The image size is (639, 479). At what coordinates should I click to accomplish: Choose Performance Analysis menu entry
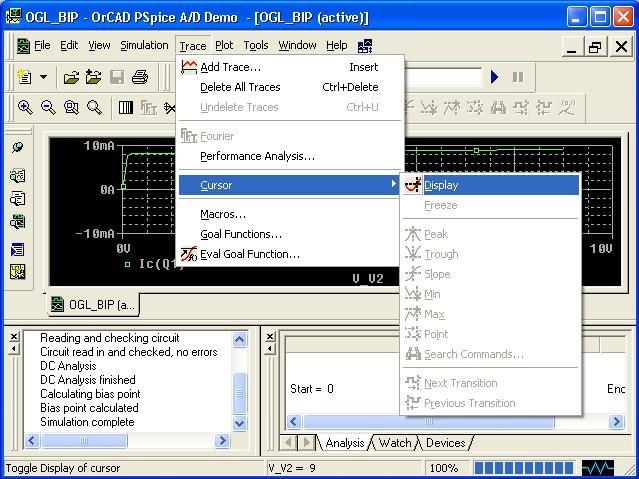pos(290,156)
